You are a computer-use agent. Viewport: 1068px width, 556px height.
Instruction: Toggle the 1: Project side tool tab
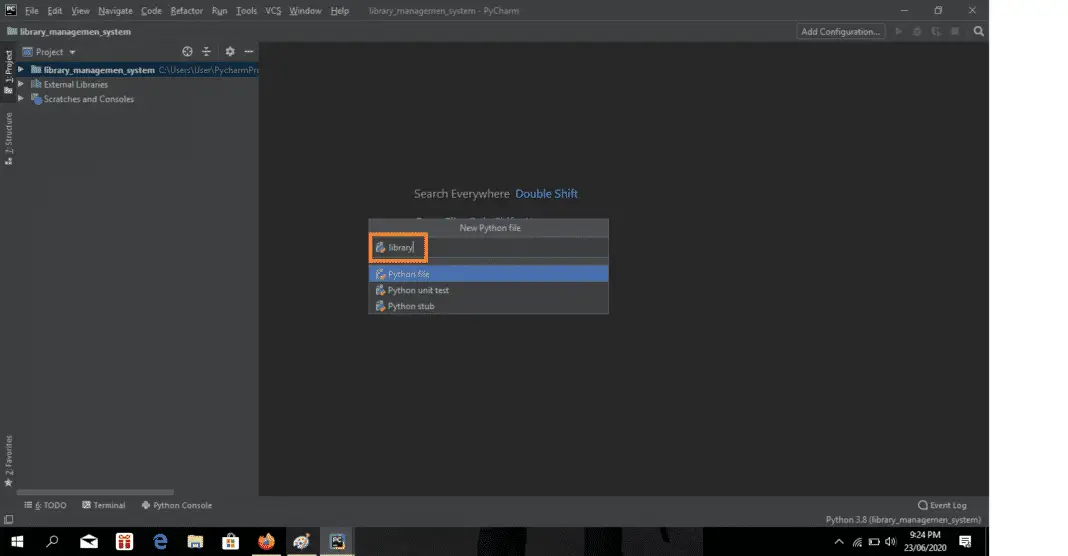coord(9,70)
